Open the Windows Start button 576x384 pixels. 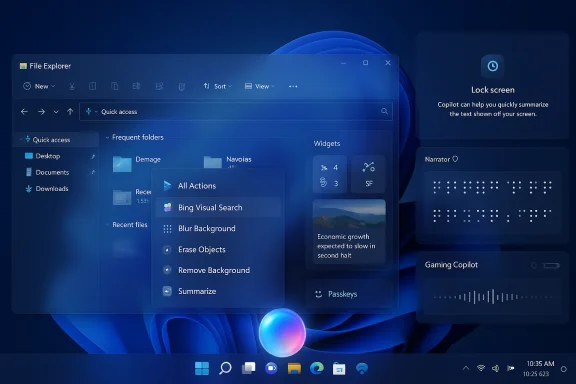coord(202,368)
